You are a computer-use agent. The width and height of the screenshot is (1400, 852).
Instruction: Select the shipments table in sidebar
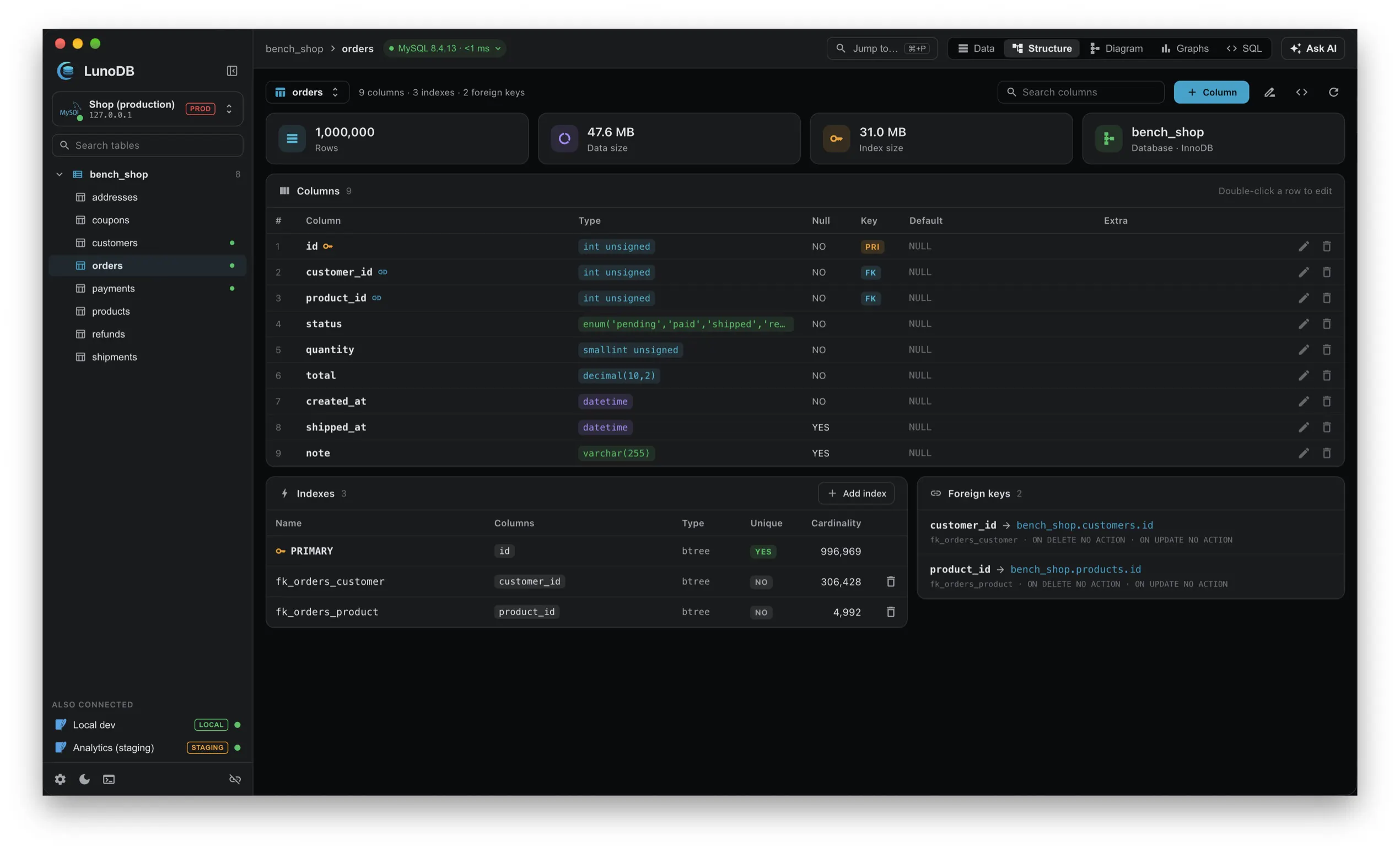(x=147, y=357)
